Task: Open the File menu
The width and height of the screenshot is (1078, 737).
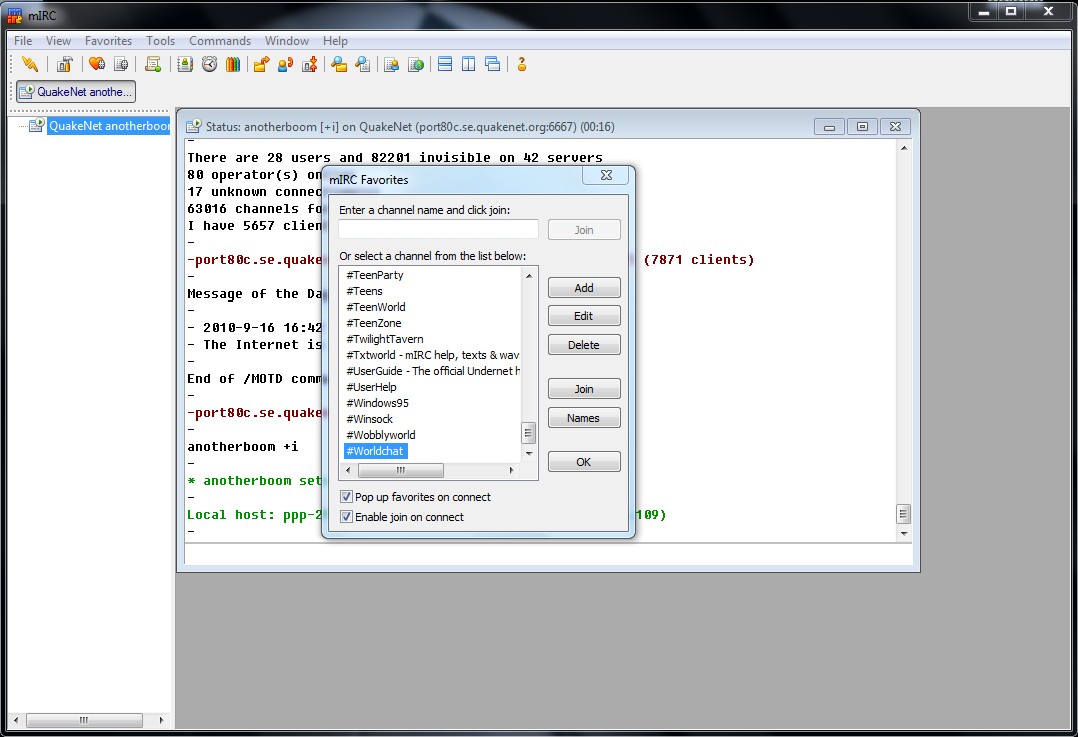Action: pos(23,41)
